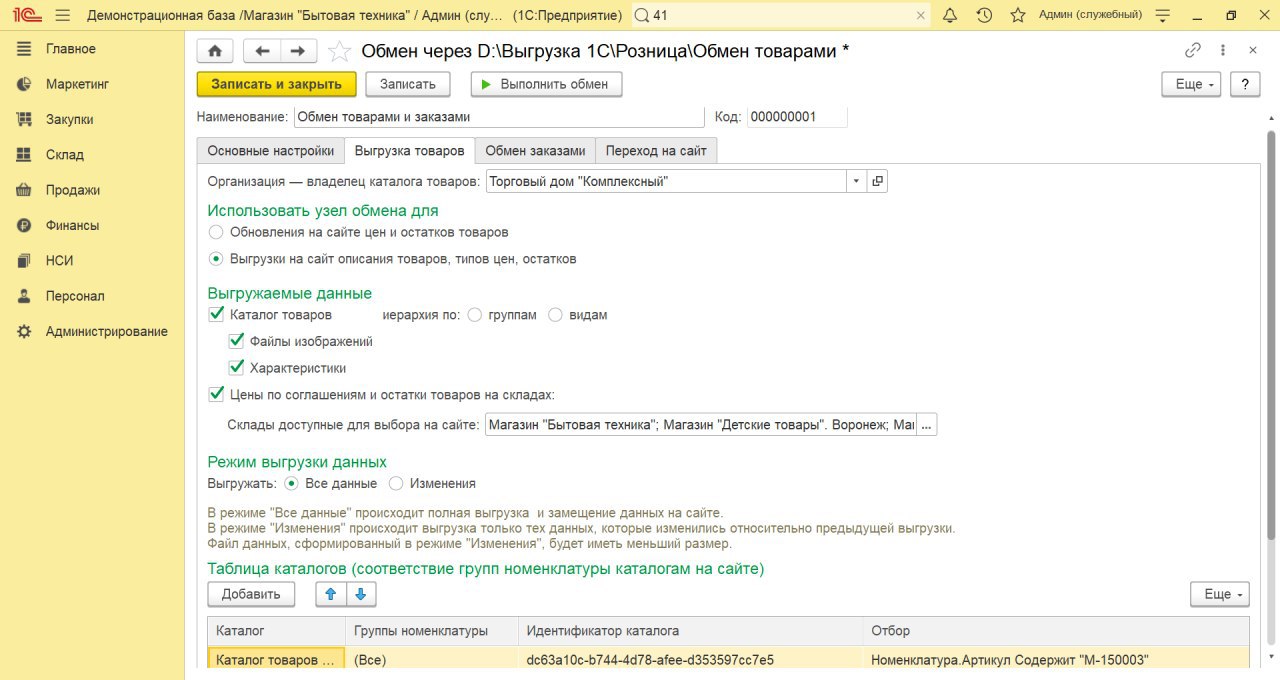
Task: Open Персонал section in sidebar
Action: coord(92,296)
